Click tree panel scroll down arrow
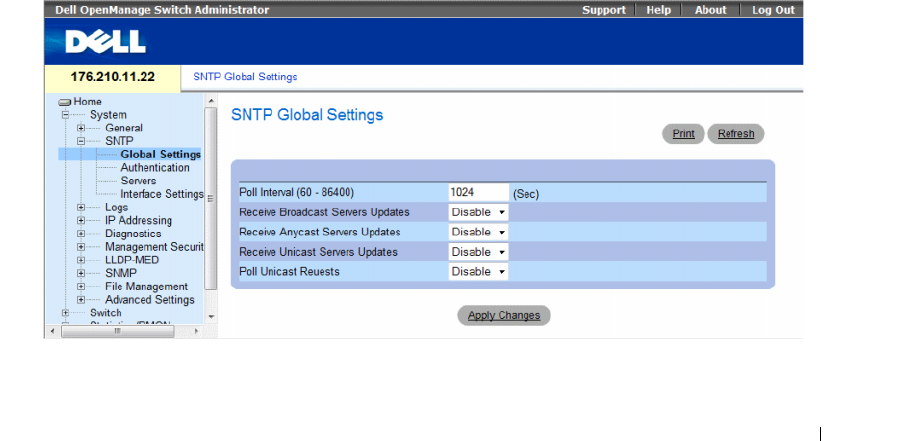Screen dimensions: 900x441 tap(211, 316)
